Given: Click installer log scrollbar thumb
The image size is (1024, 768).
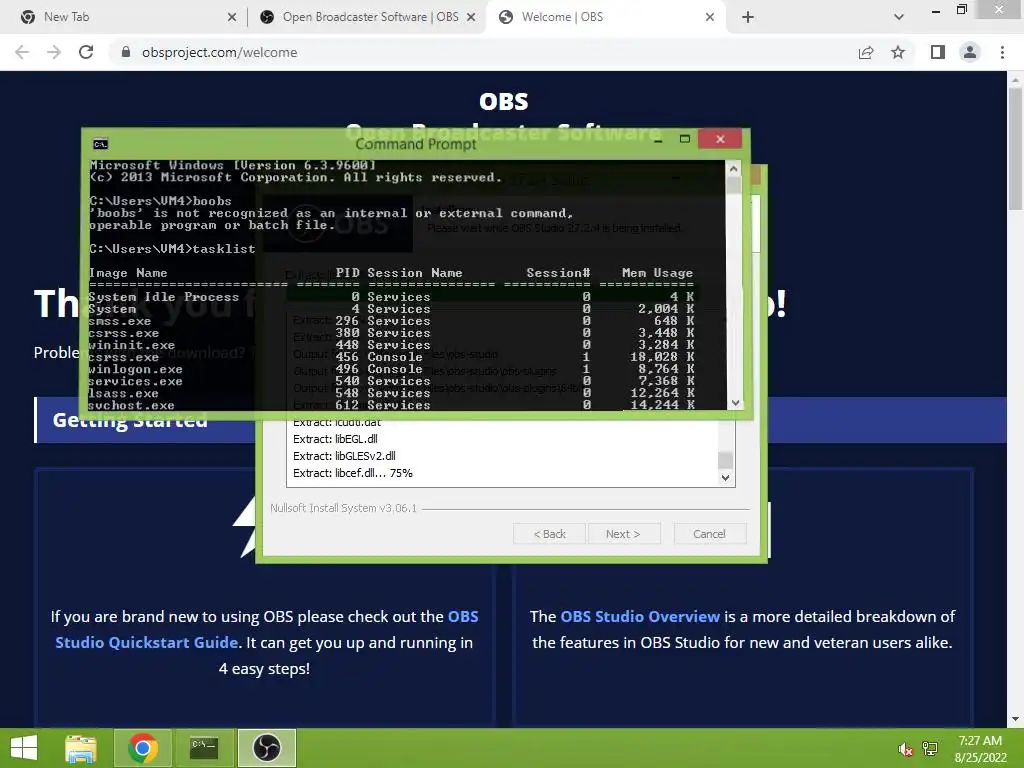Looking at the screenshot, I should [x=725, y=460].
